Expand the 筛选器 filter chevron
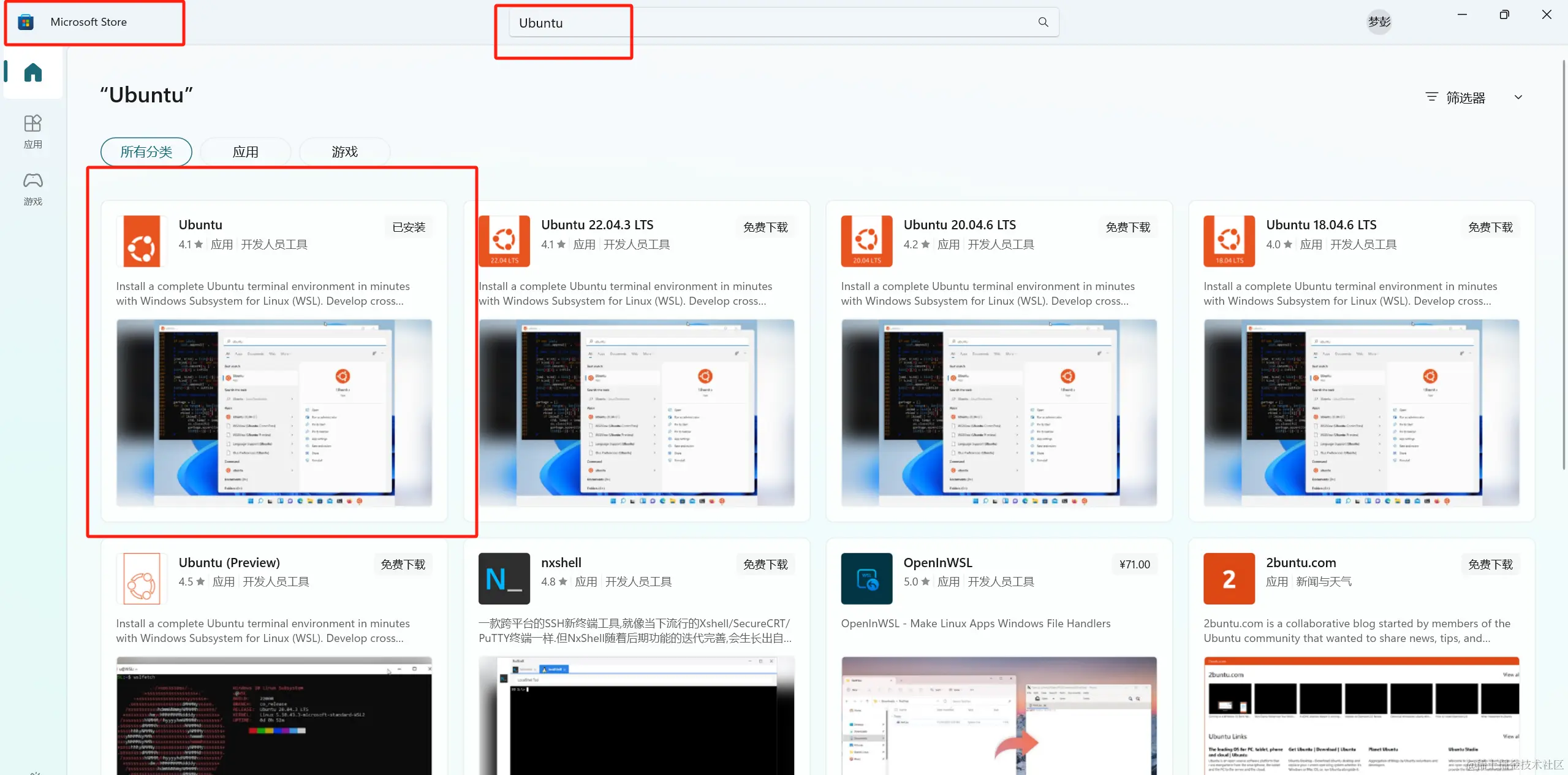Image resolution: width=1568 pixels, height=775 pixels. [1518, 97]
